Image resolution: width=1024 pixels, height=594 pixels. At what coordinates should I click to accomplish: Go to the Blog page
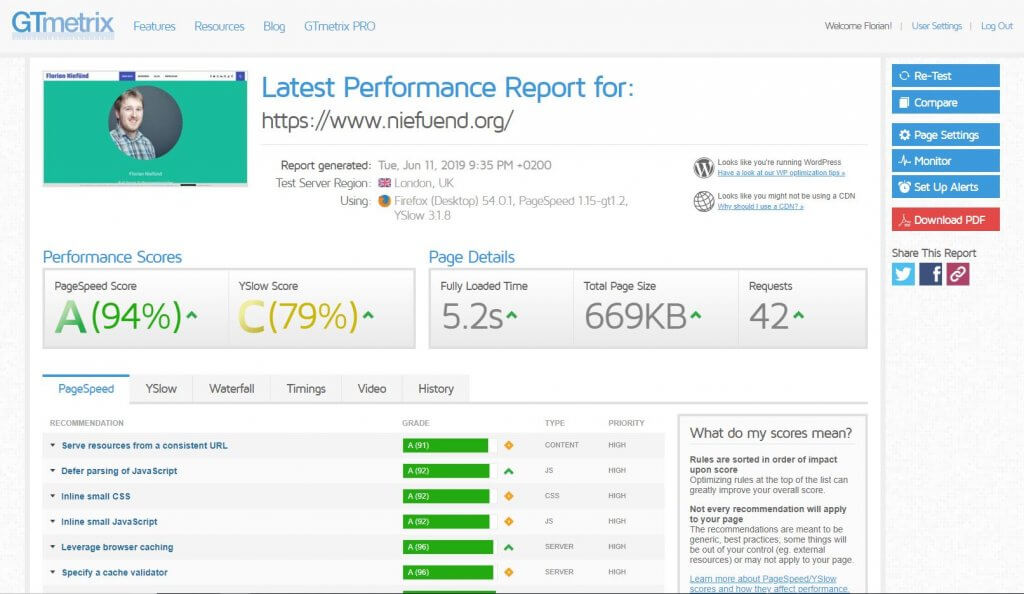(274, 26)
